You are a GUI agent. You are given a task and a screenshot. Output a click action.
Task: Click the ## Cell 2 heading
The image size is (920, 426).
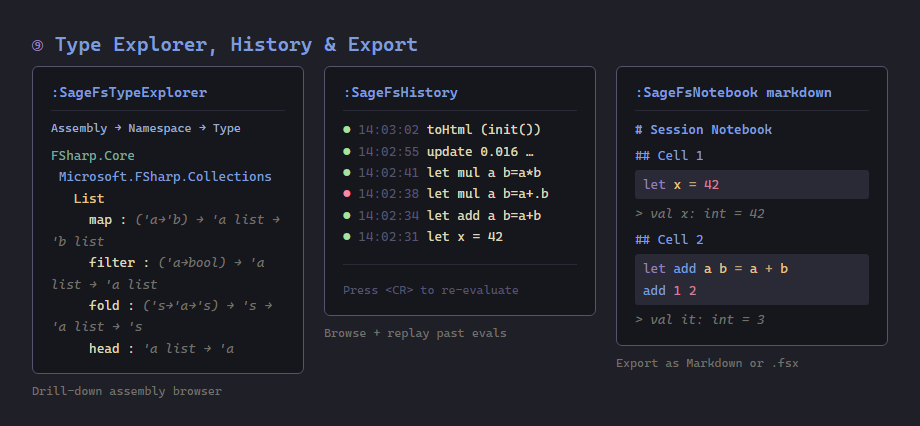coord(669,239)
